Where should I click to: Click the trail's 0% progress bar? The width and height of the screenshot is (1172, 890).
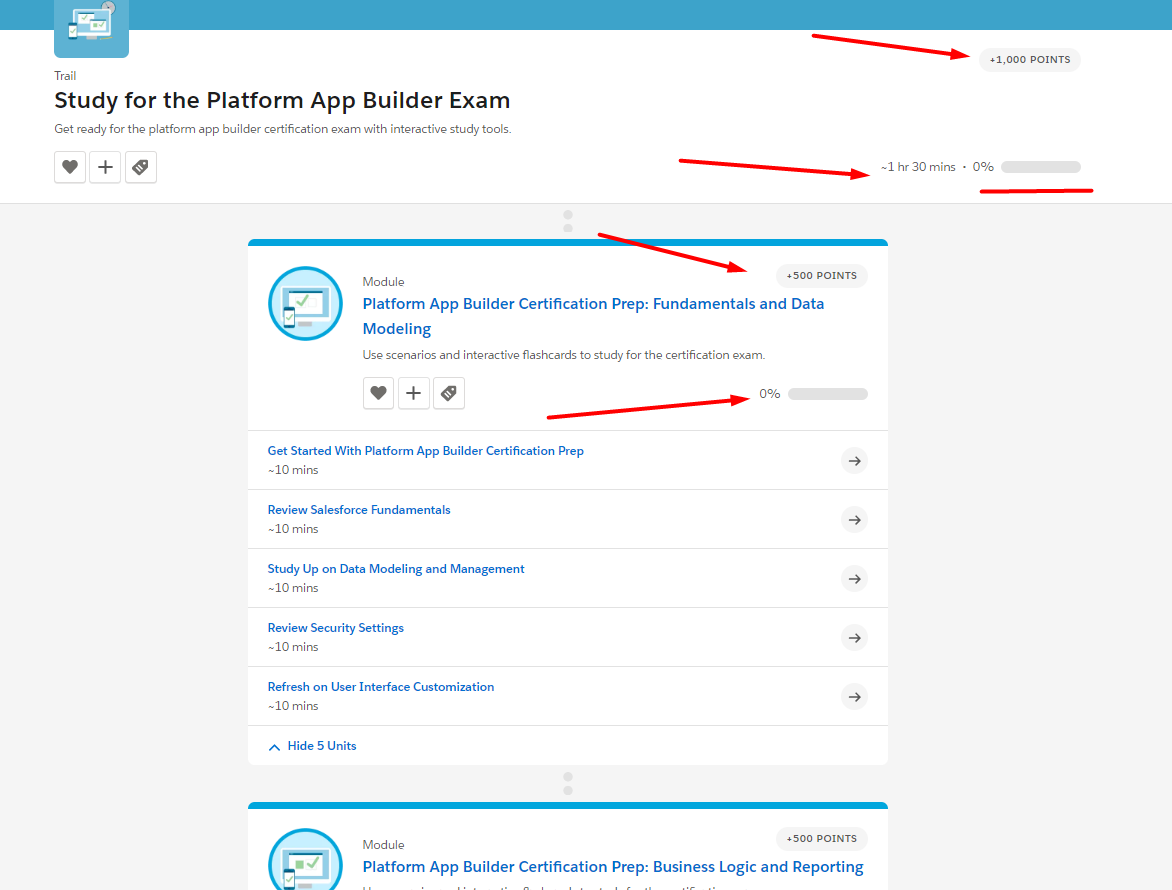pyautogui.click(x=1040, y=167)
